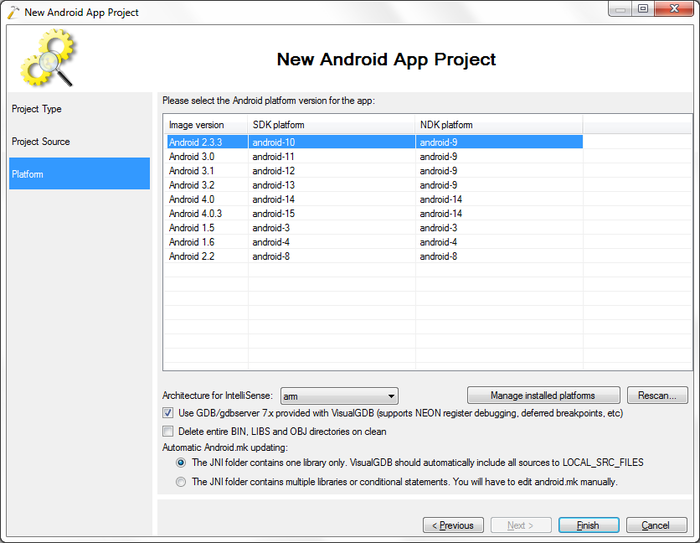Select the Platform step in sidebar

79,174
